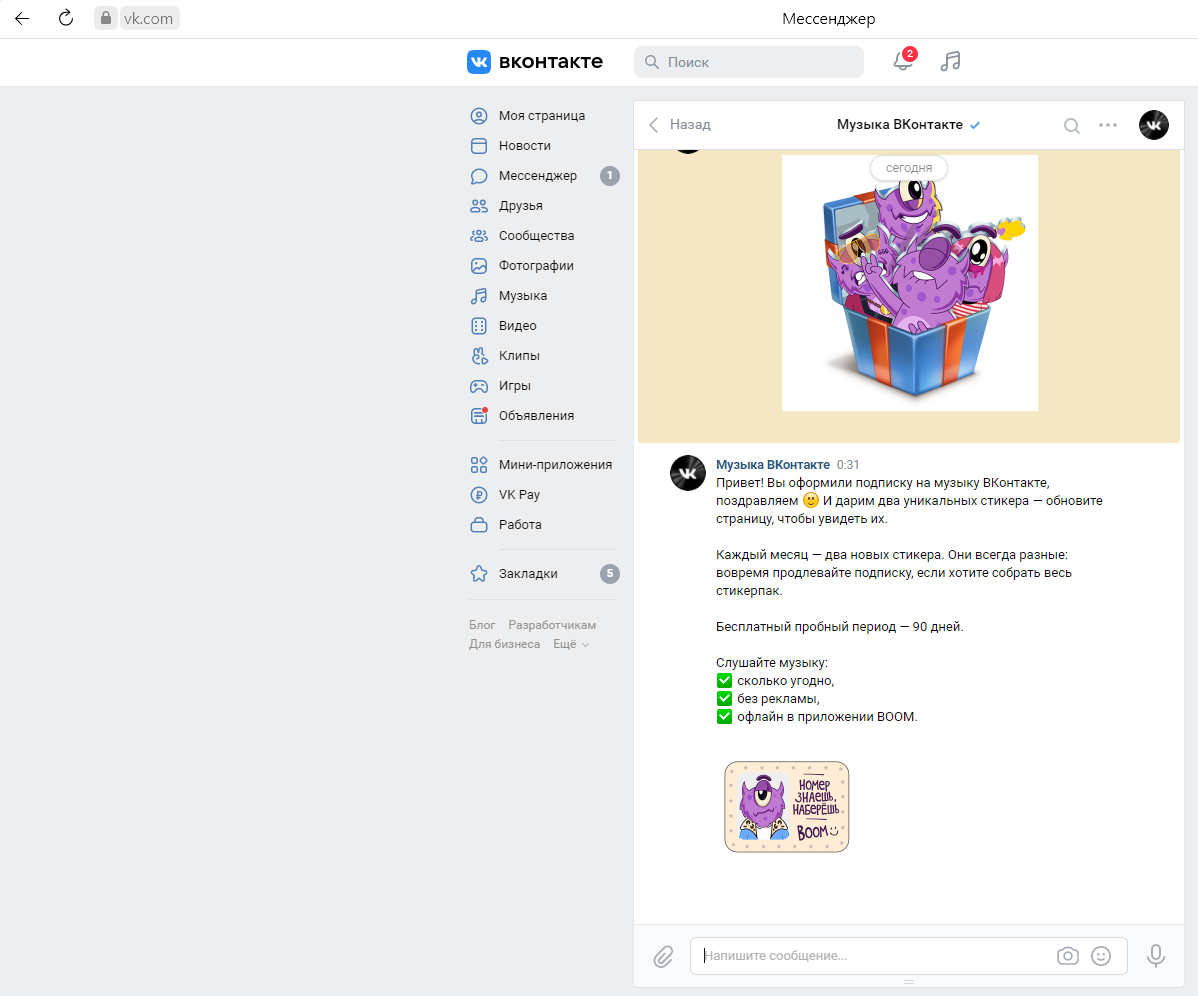Screen dimensions: 1198x996
Task: Focus the Напишите сообщение input field
Action: click(x=871, y=956)
